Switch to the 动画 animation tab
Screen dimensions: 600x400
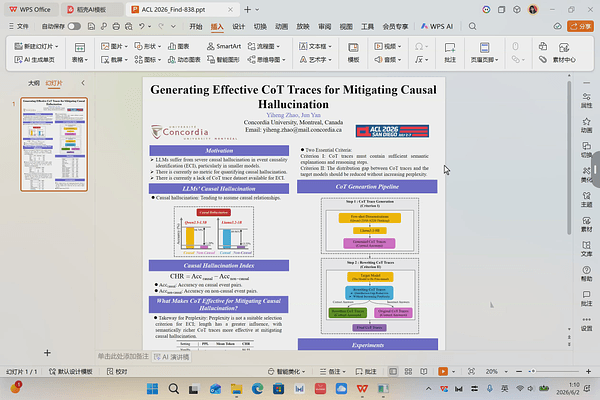pos(281,26)
